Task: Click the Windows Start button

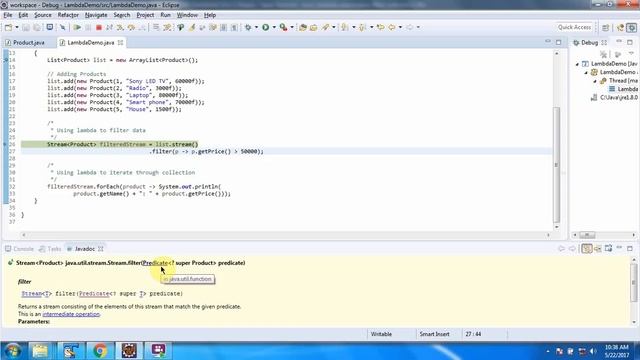Action: point(12,351)
